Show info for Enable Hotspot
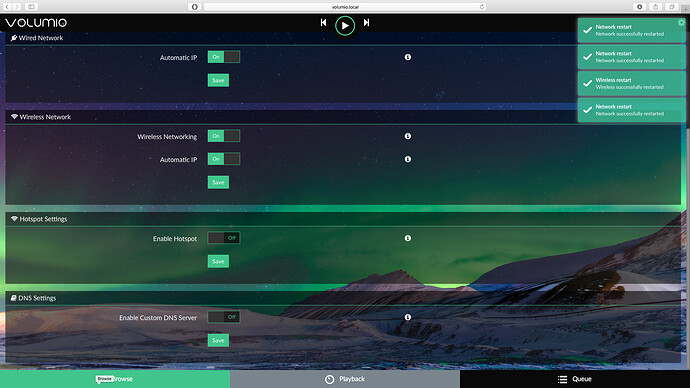Screen dimensions: 690x388 [x=408, y=238]
